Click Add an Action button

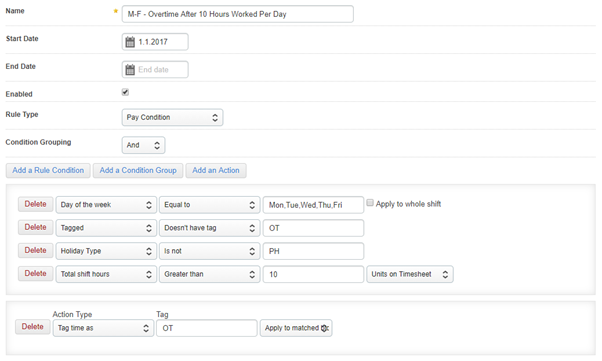coord(216,171)
